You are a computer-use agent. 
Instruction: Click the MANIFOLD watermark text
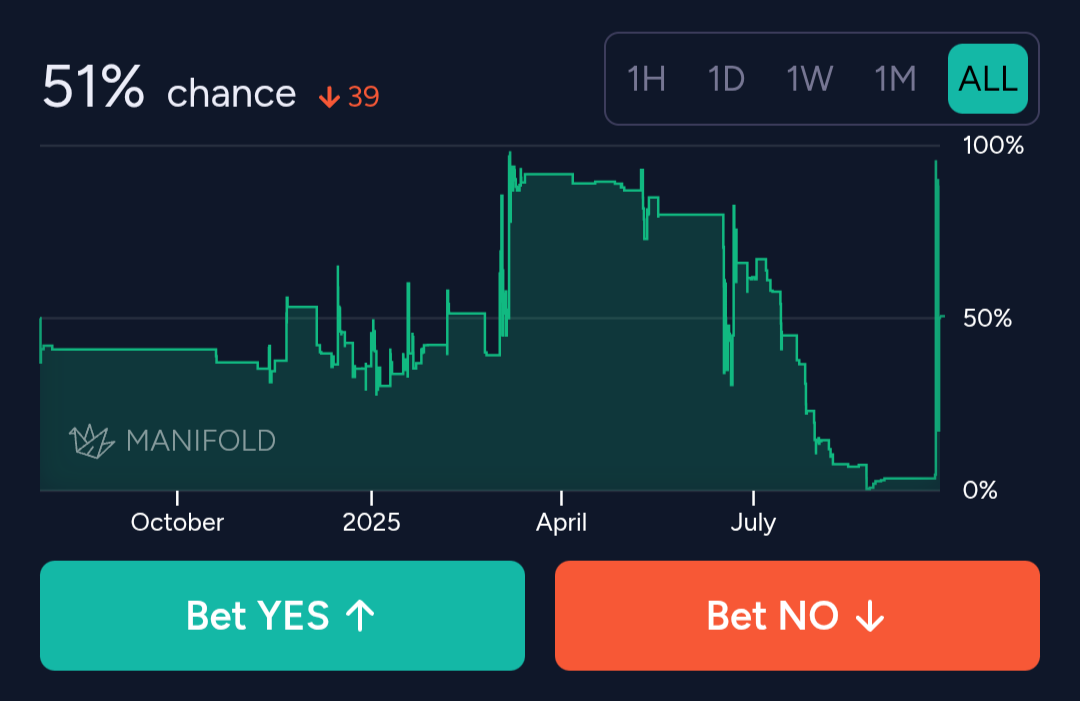pyautogui.click(x=200, y=440)
